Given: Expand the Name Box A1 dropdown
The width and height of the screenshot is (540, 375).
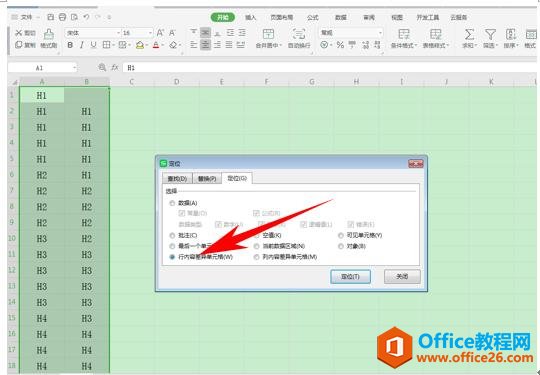Looking at the screenshot, I should [x=74, y=67].
